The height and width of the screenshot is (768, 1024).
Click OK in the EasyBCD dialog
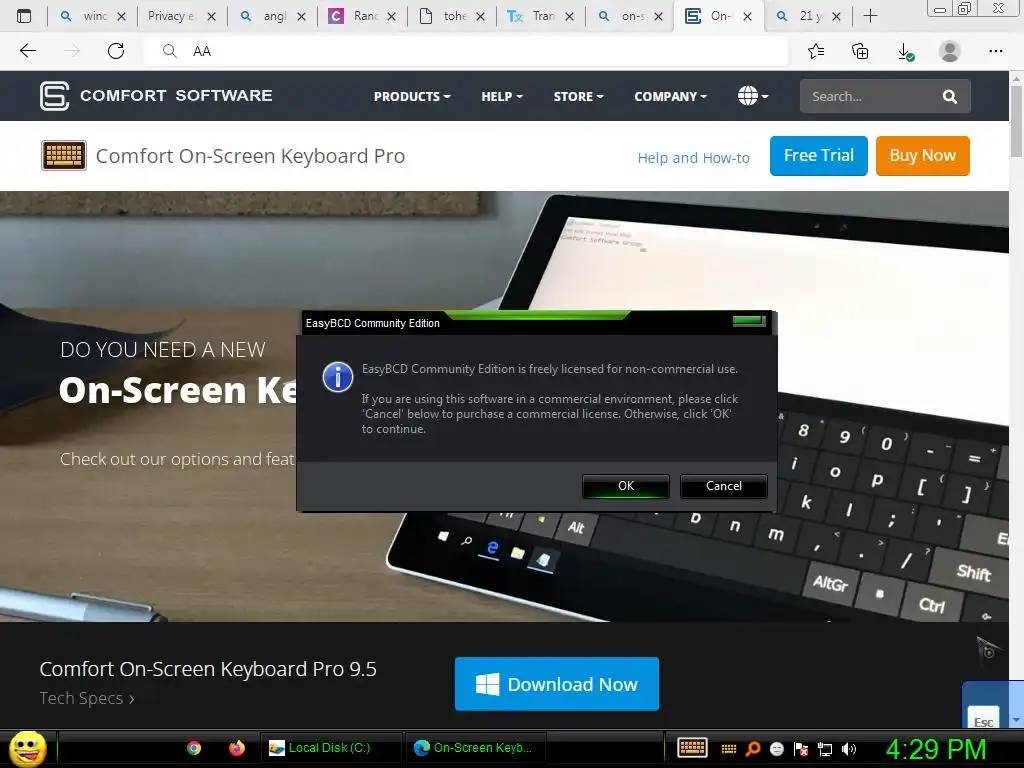pos(626,486)
